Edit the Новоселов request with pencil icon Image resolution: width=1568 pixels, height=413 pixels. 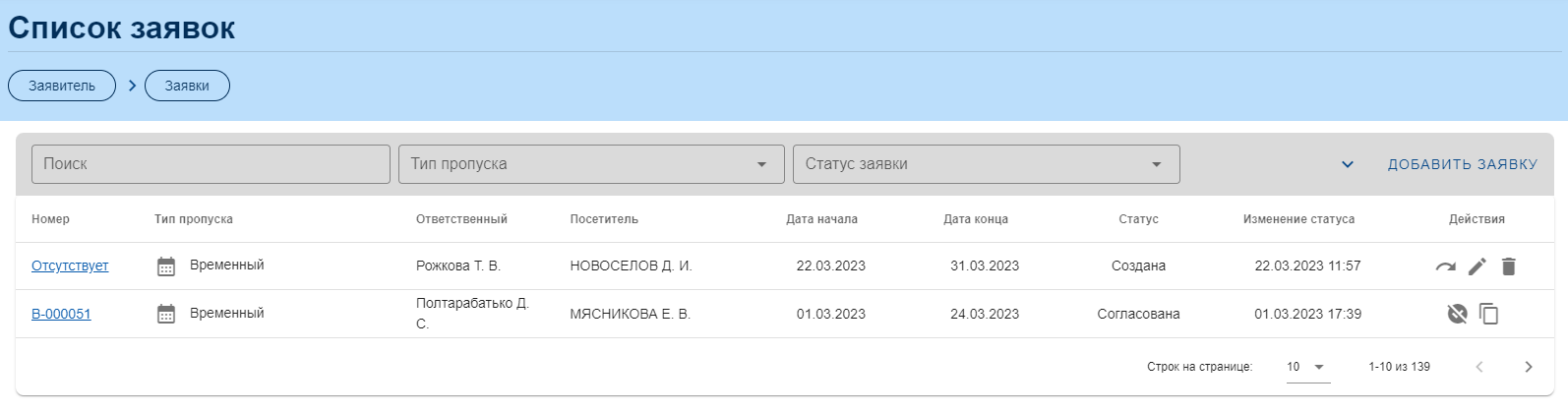point(1477,266)
